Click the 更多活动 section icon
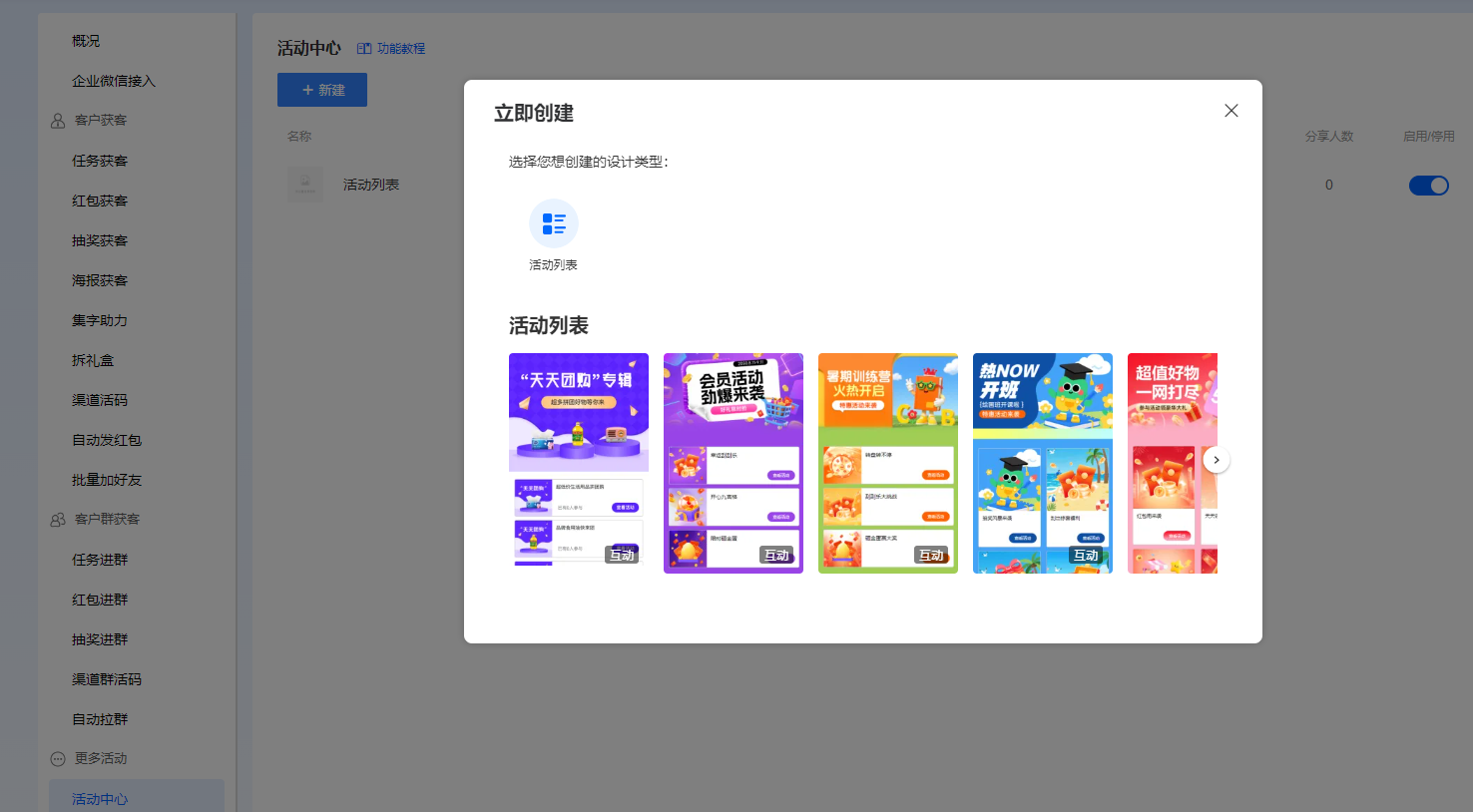 coord(58,759)
